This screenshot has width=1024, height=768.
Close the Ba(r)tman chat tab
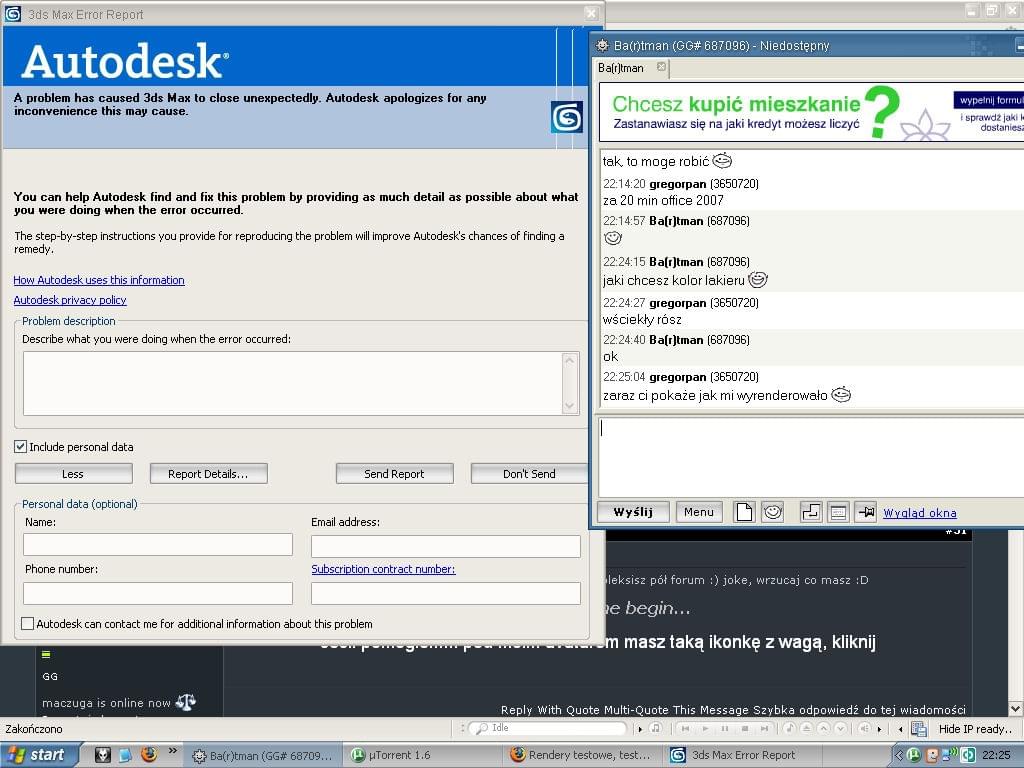[662, 67]
